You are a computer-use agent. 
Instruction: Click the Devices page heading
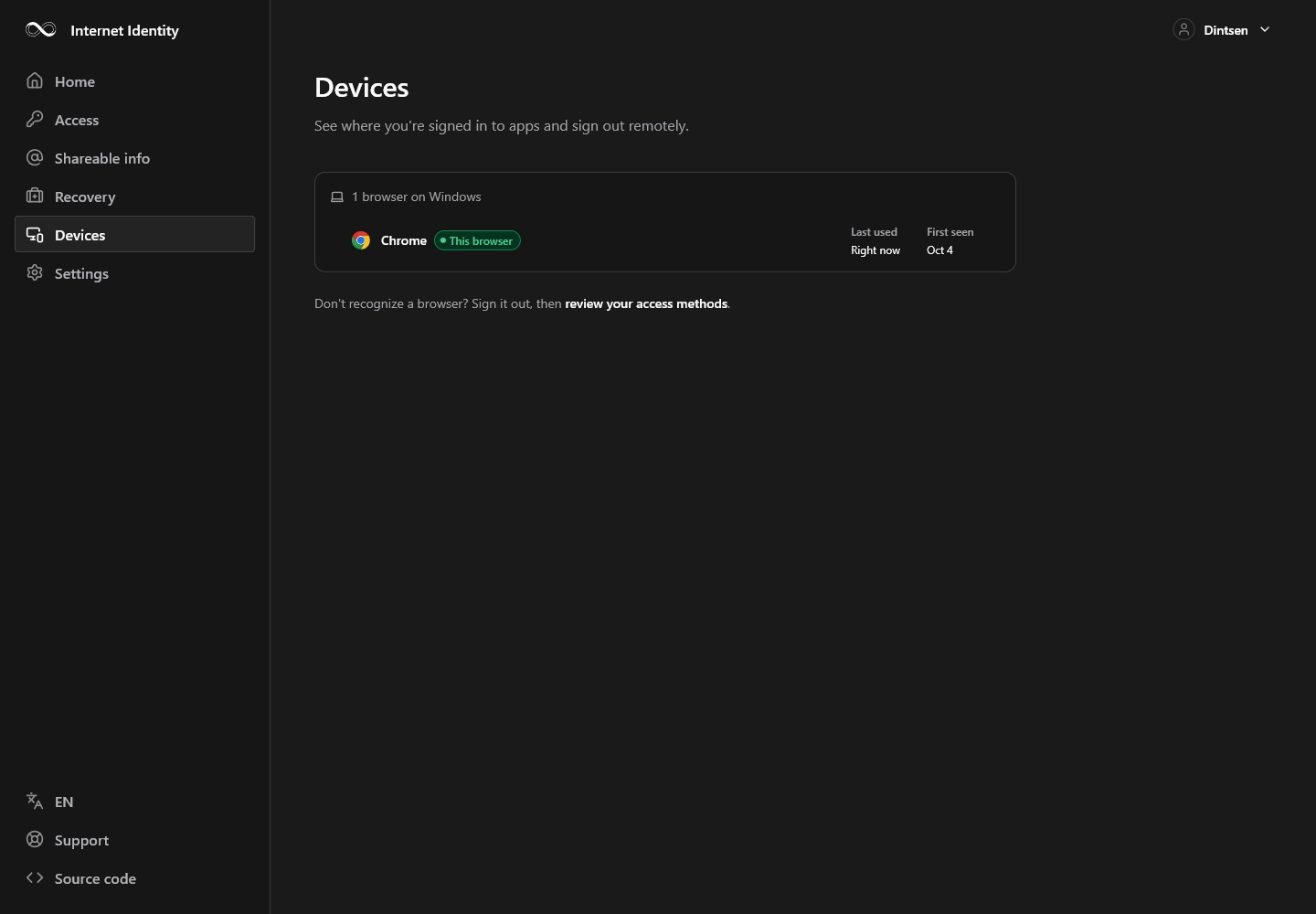(361, 88)
